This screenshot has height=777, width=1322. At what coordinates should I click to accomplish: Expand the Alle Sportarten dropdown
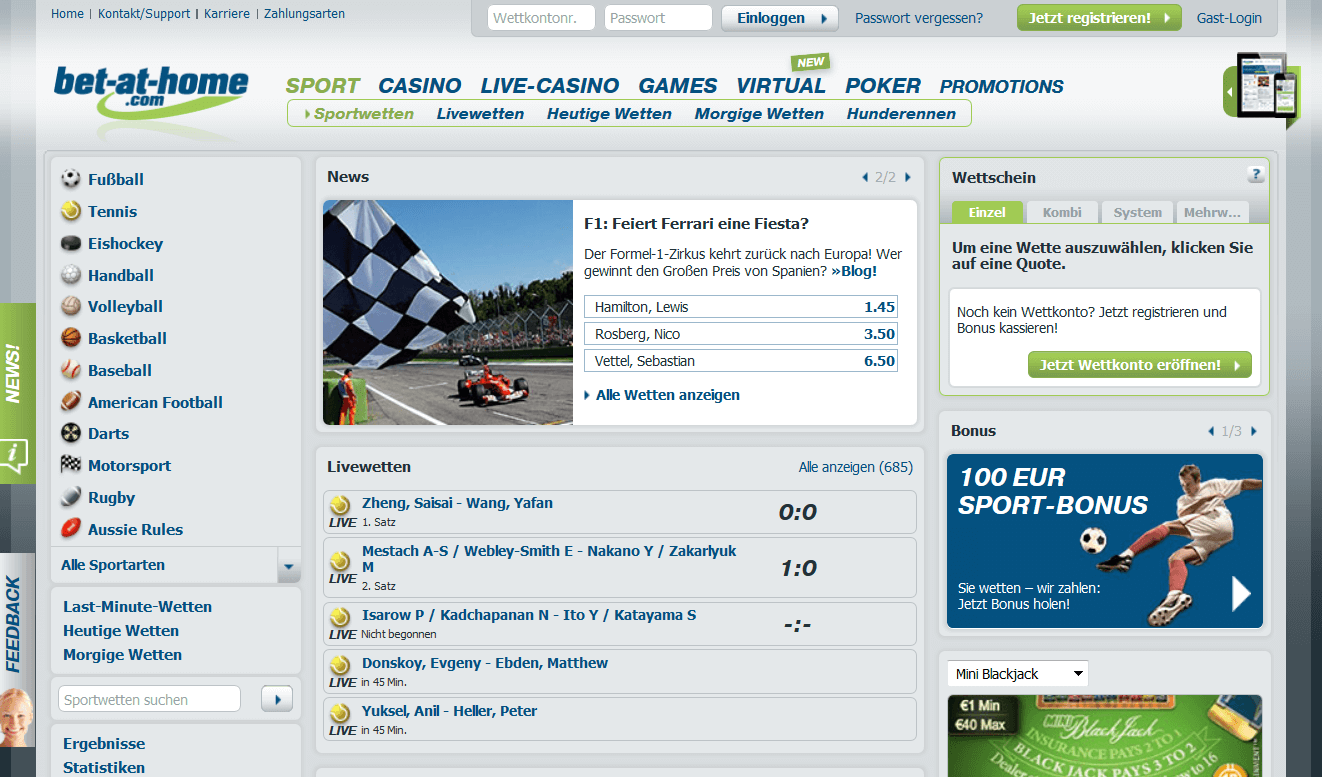click(x=289, y=566)
